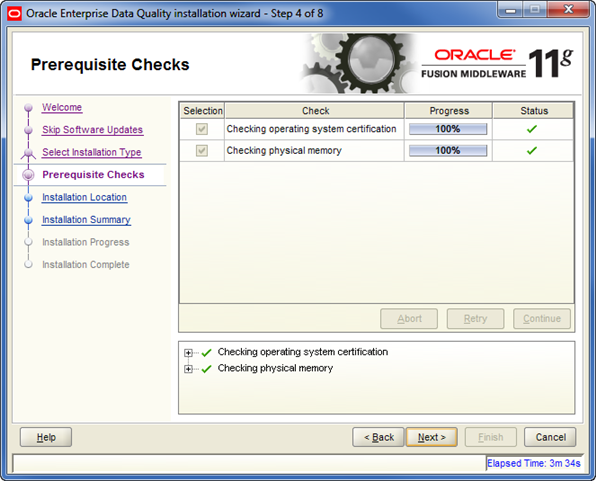Select 'Checking operating system certification' tree row
Screen dimensions: 596x481
click(x=303, y=352)
